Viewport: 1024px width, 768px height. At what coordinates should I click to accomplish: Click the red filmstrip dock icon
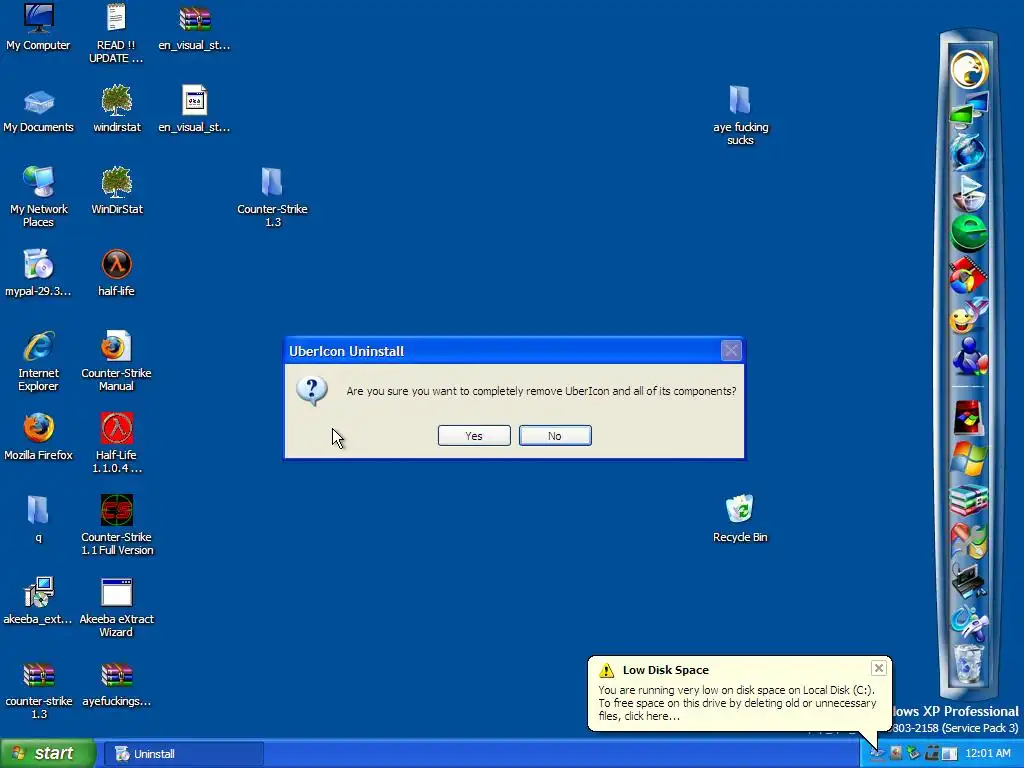coord(968,275)
